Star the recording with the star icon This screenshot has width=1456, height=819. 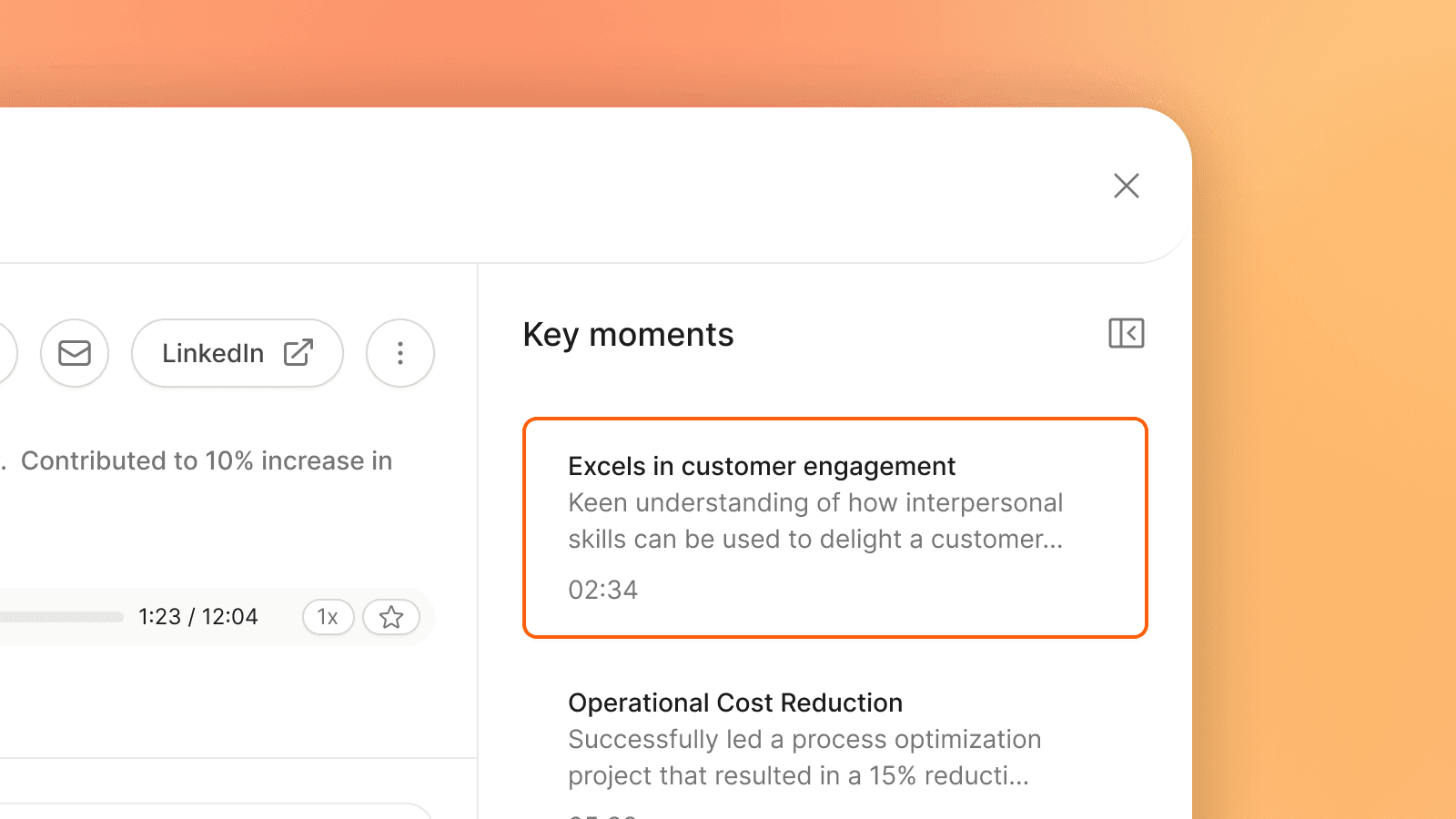391,617
